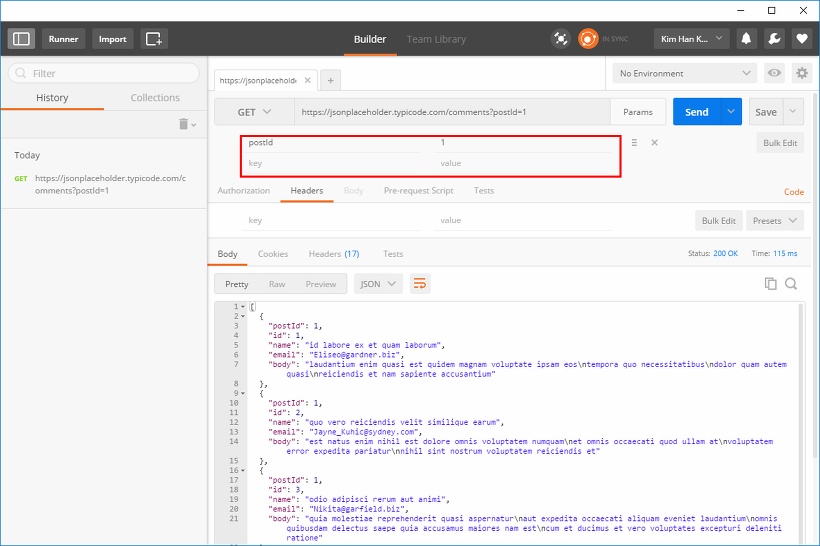Switch to Preview response view
Screen dimensions: 820x546
321,284
